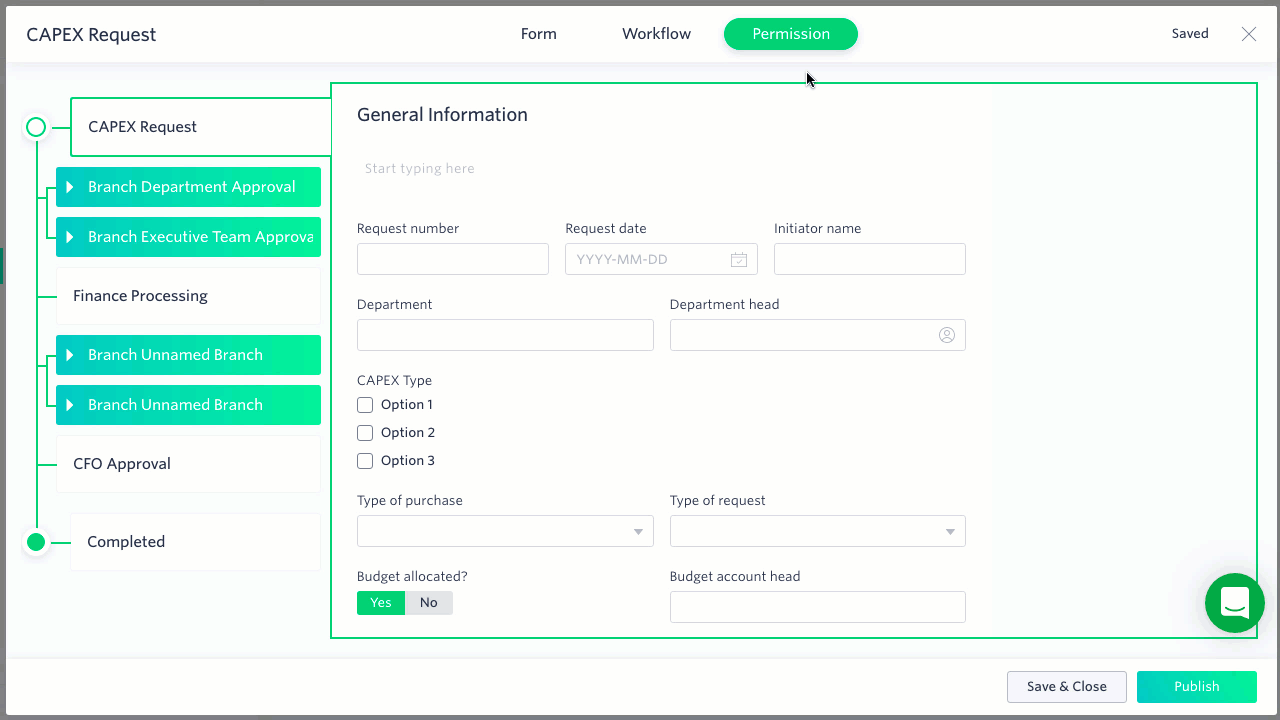Click the Saved status text
This screenshot has height=720, width=1280.
[x=1190, y=34]
